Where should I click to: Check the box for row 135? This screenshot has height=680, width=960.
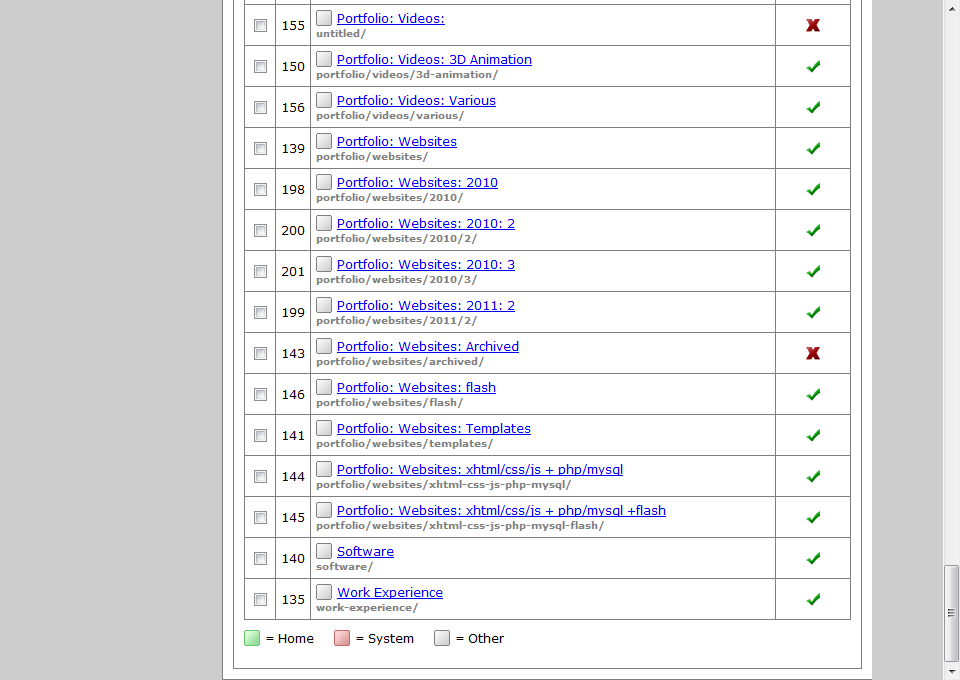click(x=260, y=599)
